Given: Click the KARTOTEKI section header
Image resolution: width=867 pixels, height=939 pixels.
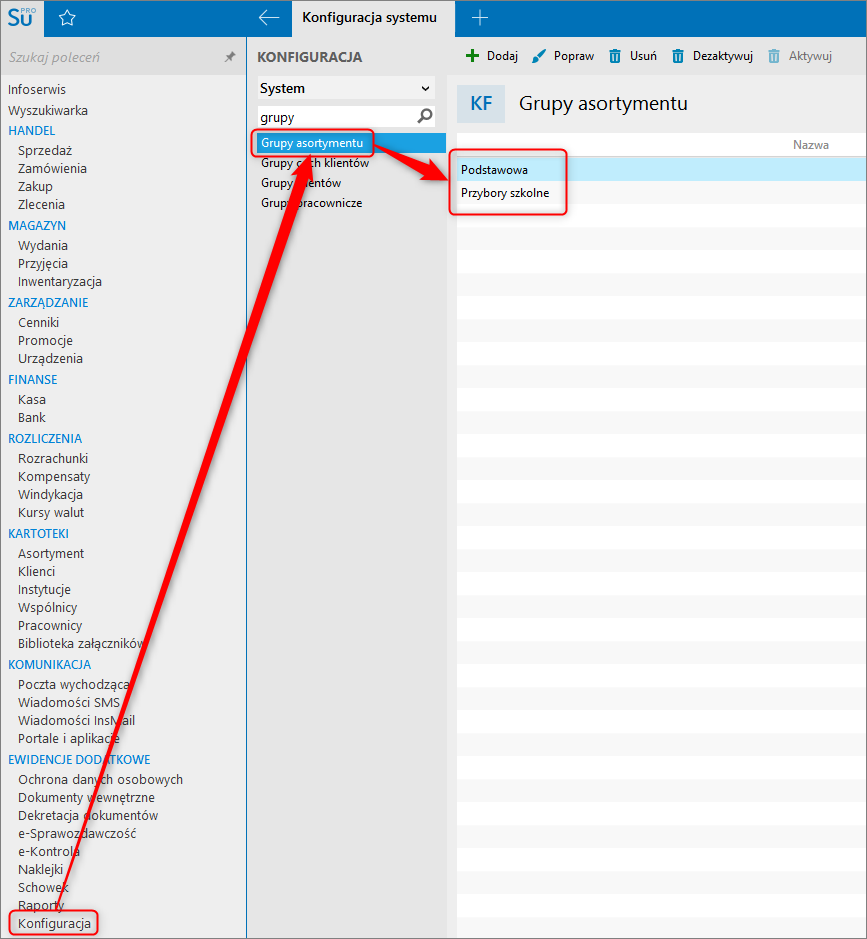Looking at the screenshot, I should 38,534.
